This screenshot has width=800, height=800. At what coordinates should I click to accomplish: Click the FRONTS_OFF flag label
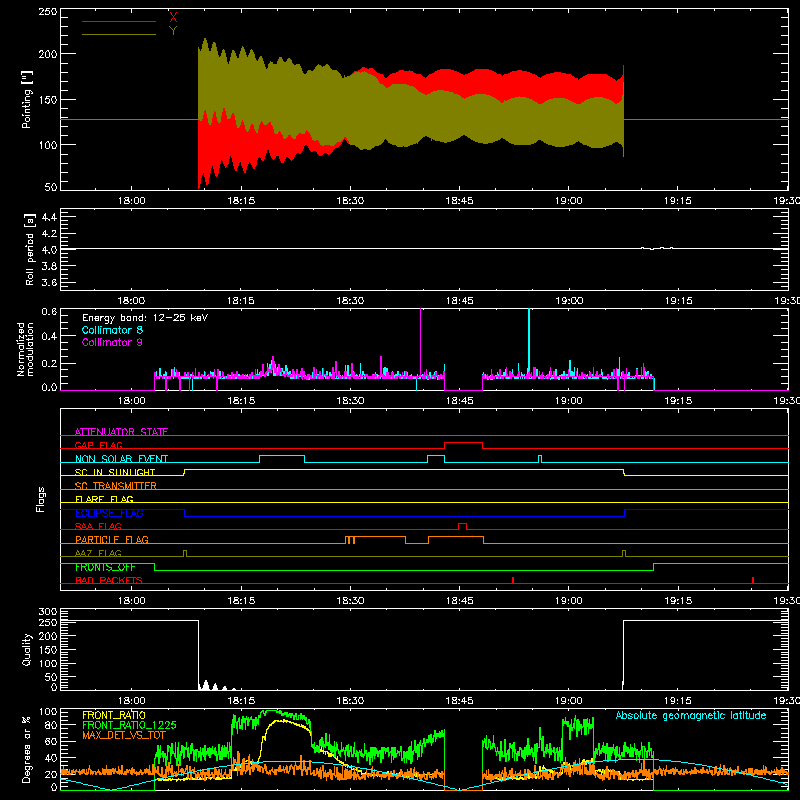pyautogui.click(x=105, y=567)
